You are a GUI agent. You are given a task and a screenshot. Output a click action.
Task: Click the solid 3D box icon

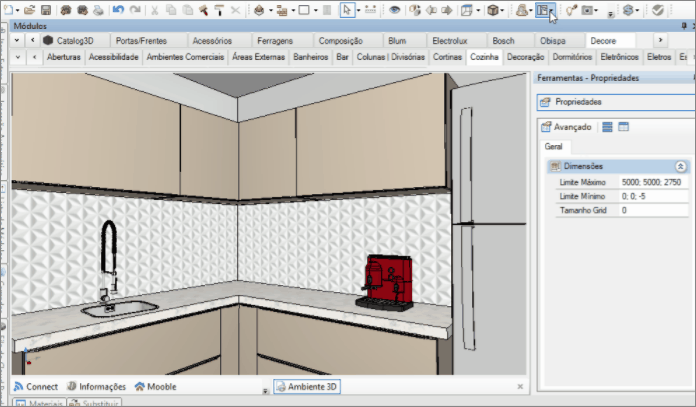[492, 10]
